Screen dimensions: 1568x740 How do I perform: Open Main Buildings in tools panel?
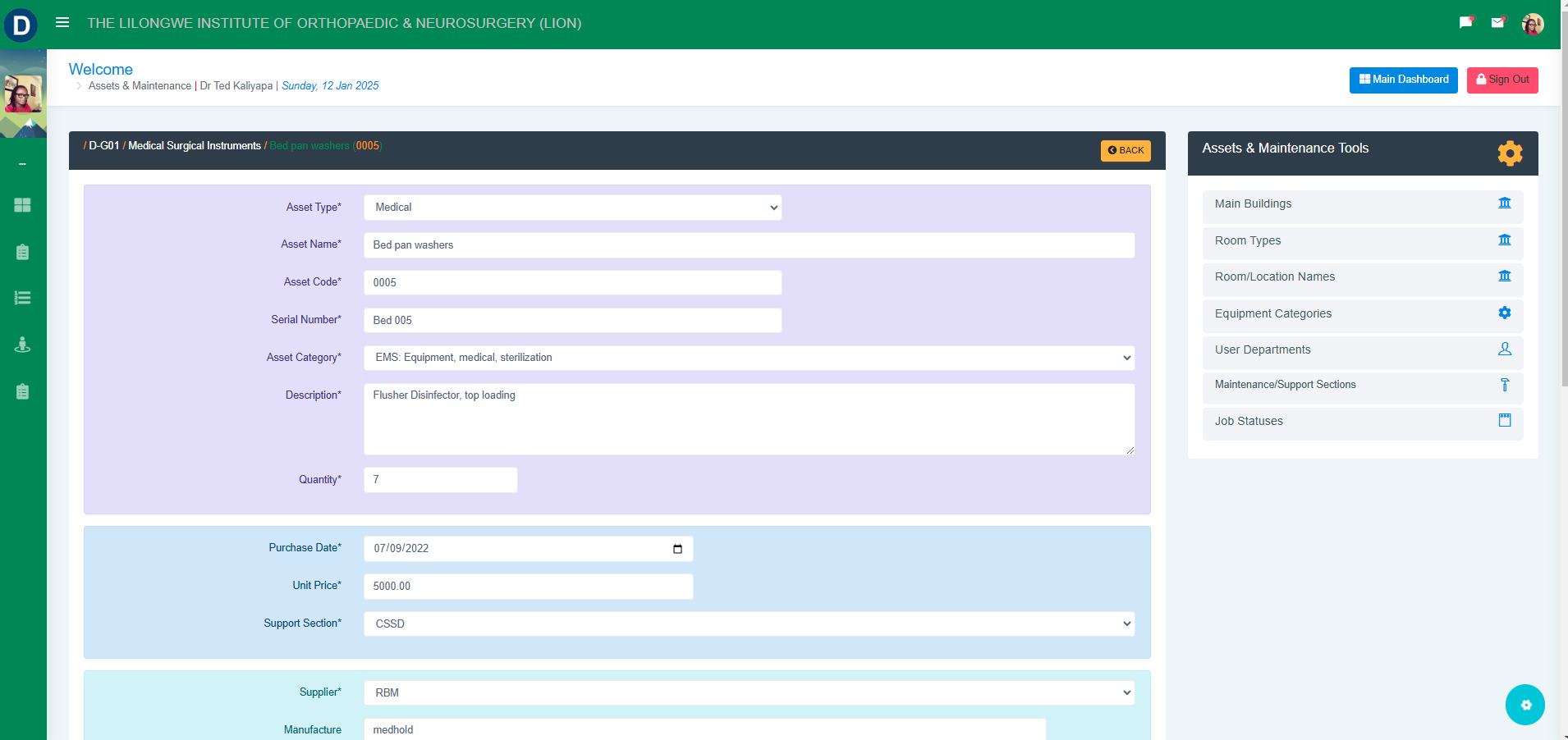coord(1362,204)
